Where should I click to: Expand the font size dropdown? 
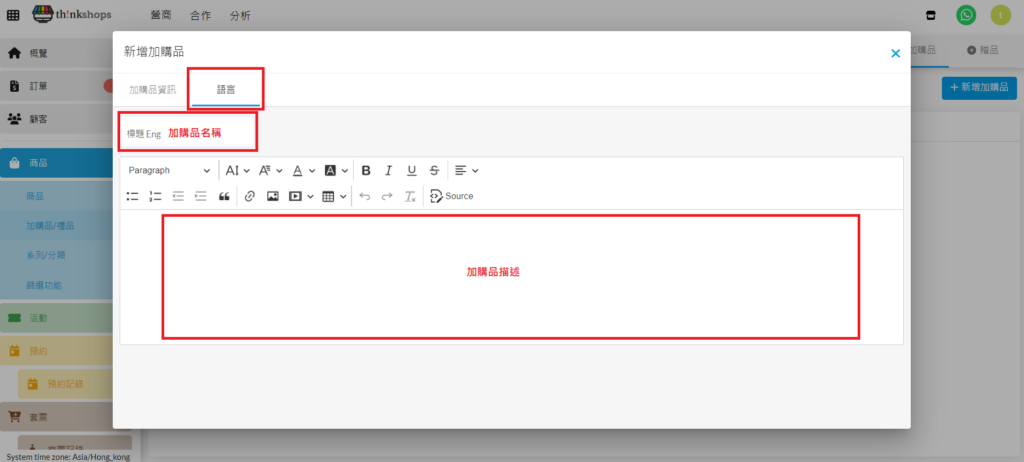pos(237,171)
